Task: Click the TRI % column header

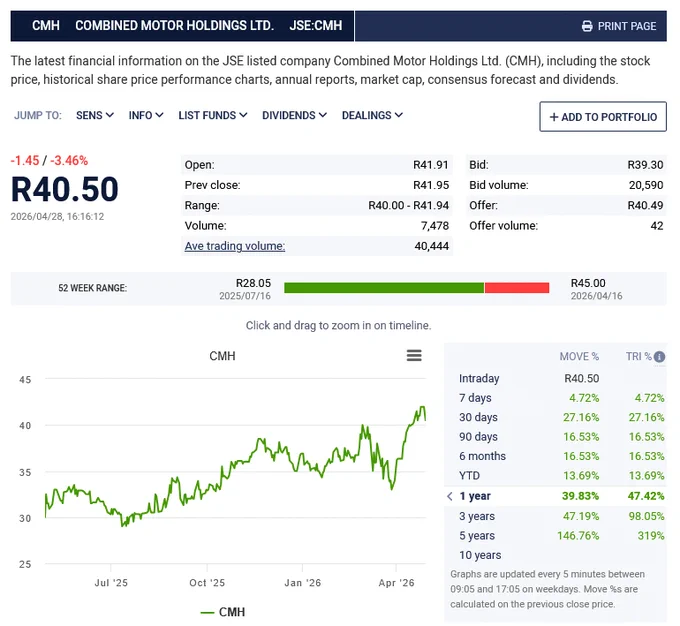Action: tap(638, 357)
